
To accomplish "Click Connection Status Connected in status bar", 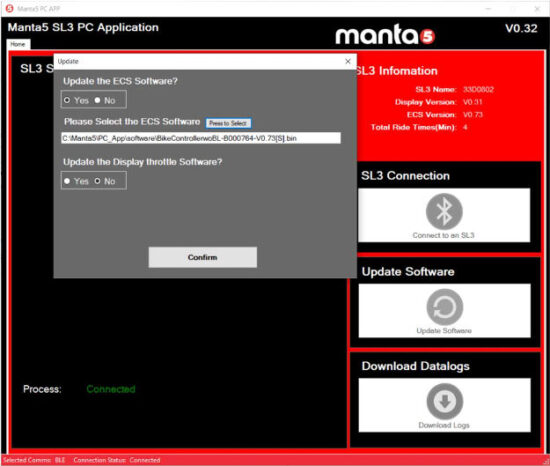I will pos(117,460).
